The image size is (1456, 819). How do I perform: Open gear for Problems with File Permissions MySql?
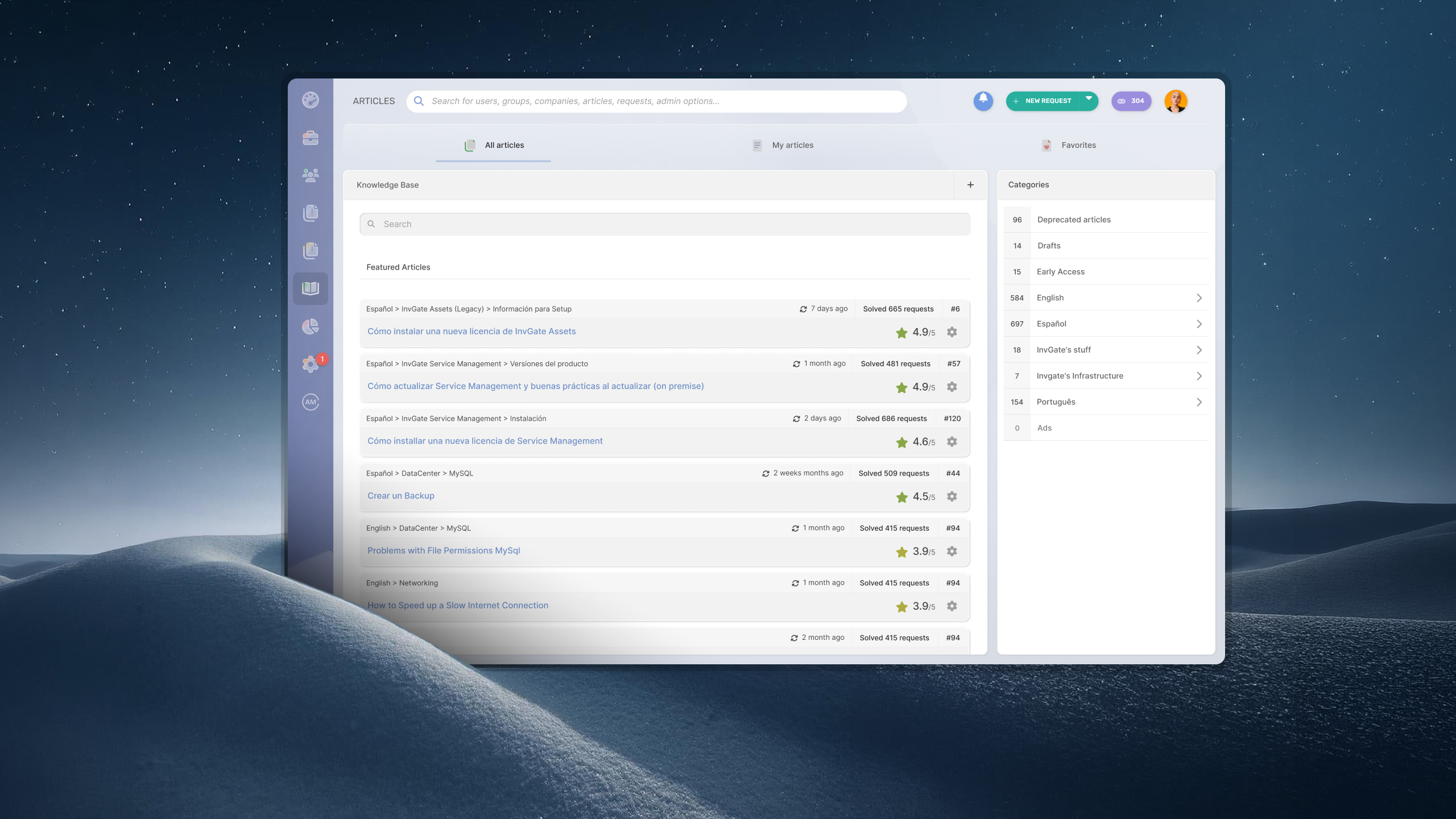coord(952,551)
